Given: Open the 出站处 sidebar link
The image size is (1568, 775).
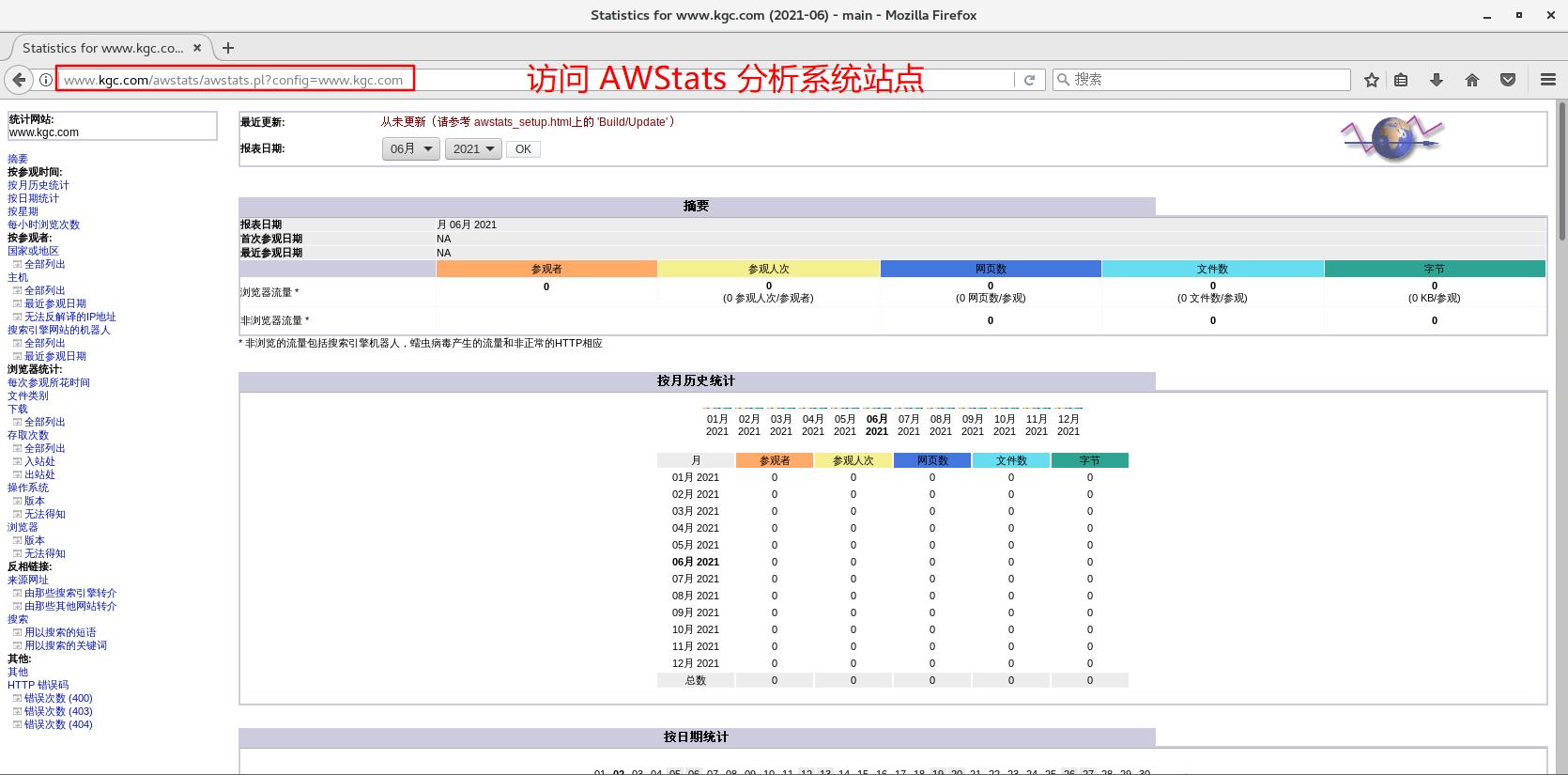Looking at the screenshot, I should [39, 474].
